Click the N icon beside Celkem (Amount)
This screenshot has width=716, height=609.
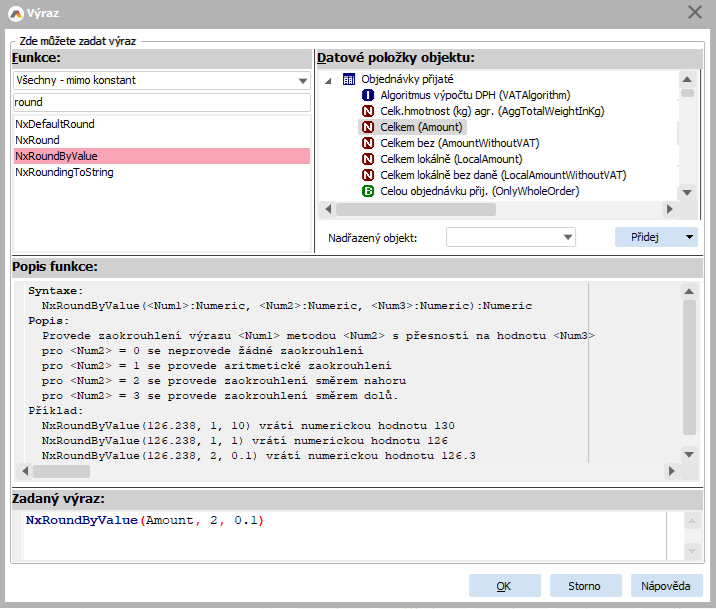pos(368,127)
